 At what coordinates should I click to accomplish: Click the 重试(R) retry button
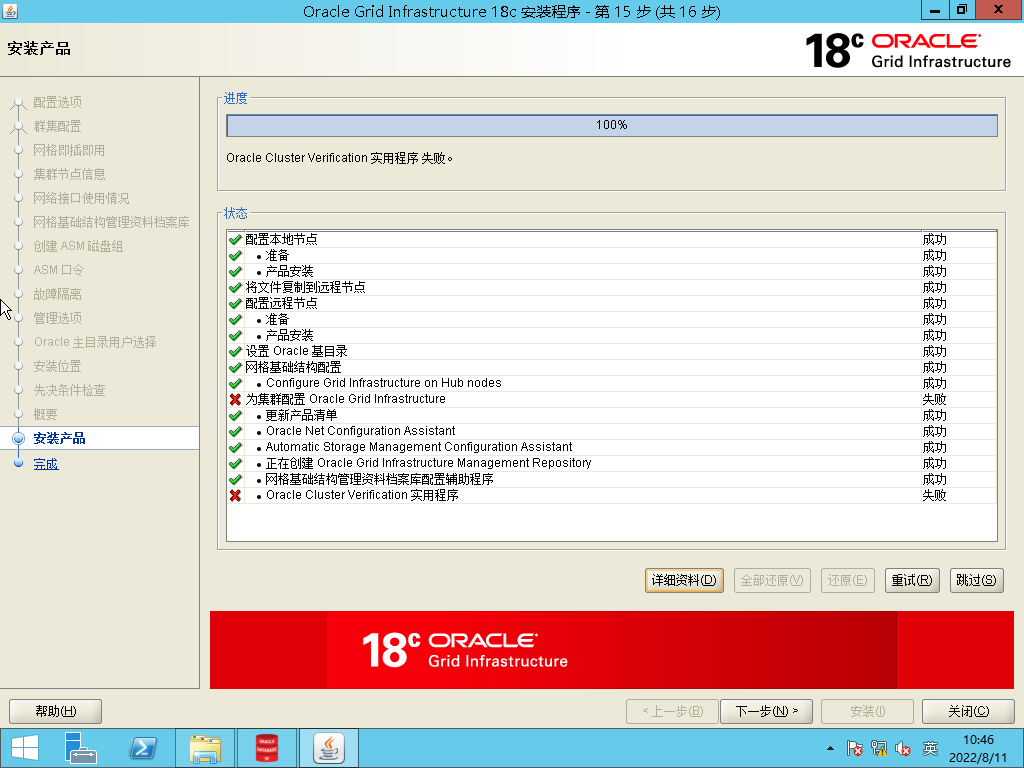[912, 580]
